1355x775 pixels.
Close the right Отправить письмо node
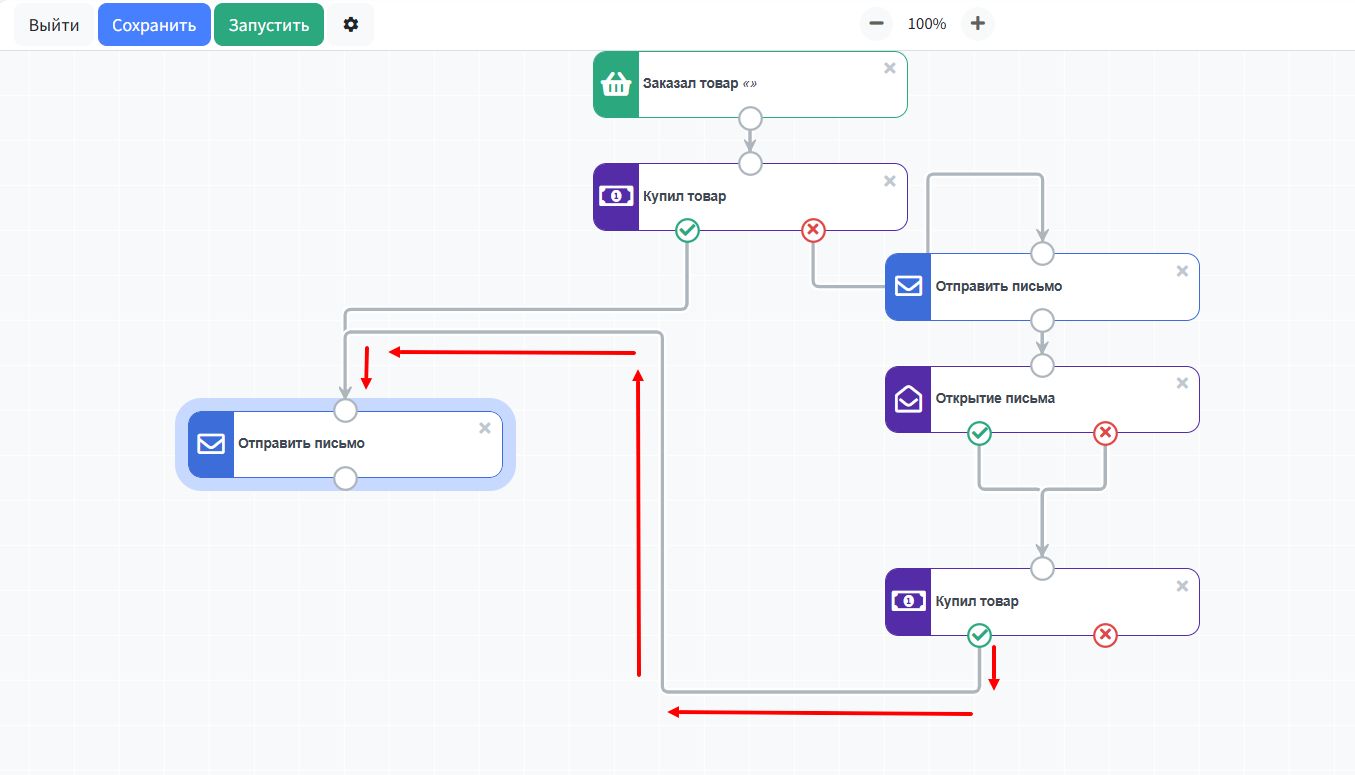[x=1182, y=271]
